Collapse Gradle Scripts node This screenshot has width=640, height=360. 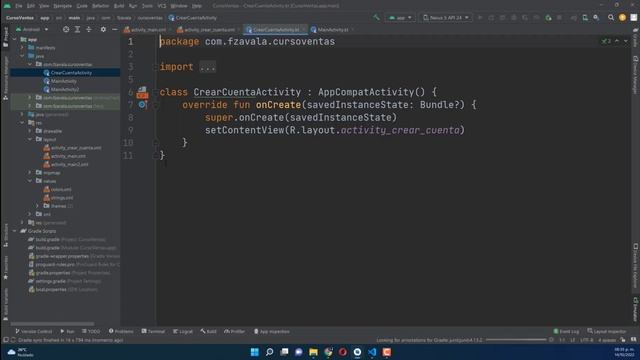pyautogui.click(x=15, y=231)
